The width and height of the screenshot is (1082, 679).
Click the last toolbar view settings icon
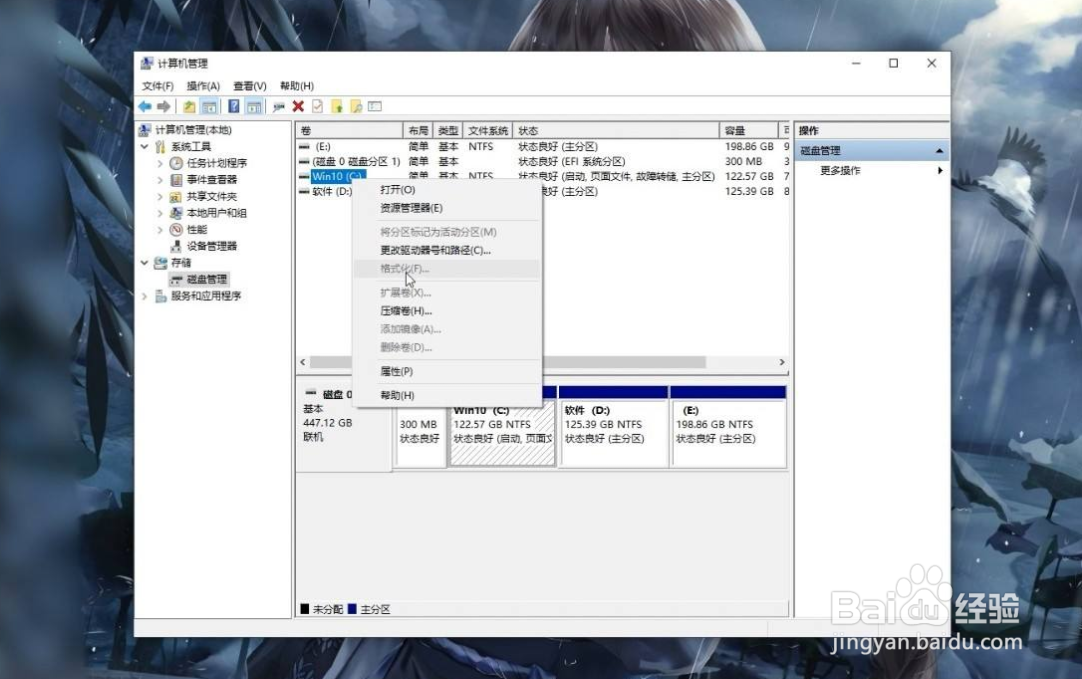pos(375,106)
